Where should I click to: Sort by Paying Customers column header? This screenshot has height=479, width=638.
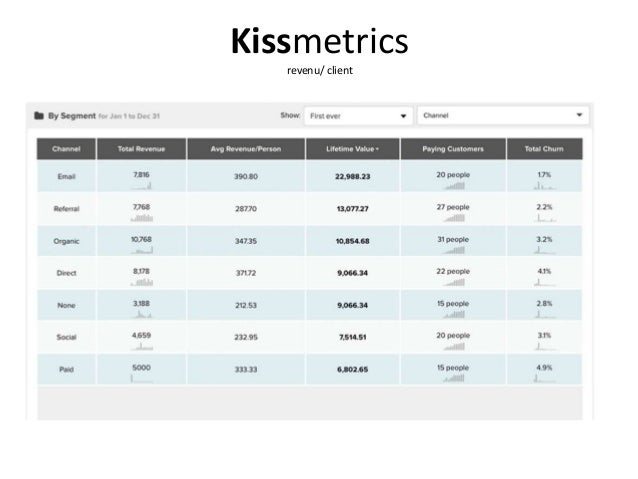coord(453,149)
